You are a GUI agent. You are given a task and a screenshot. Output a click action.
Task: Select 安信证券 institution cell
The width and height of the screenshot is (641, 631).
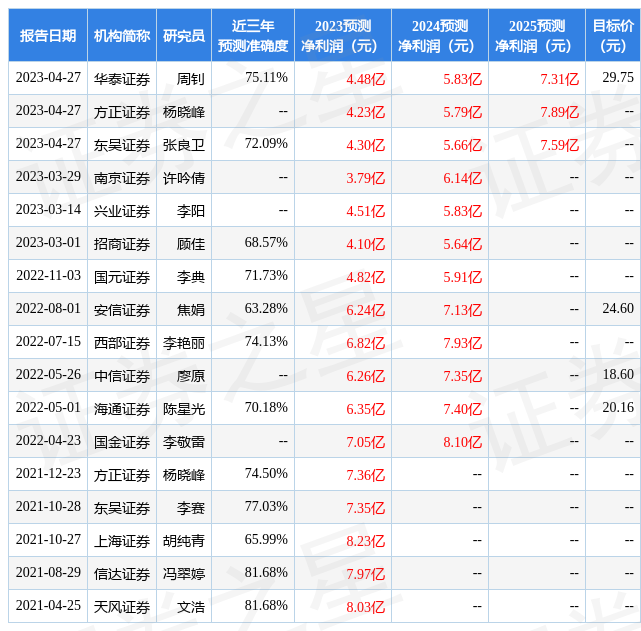point(122,309)
